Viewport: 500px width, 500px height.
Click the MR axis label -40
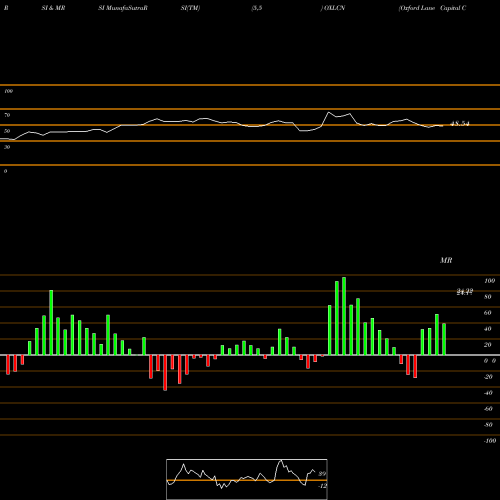point(488,393)
